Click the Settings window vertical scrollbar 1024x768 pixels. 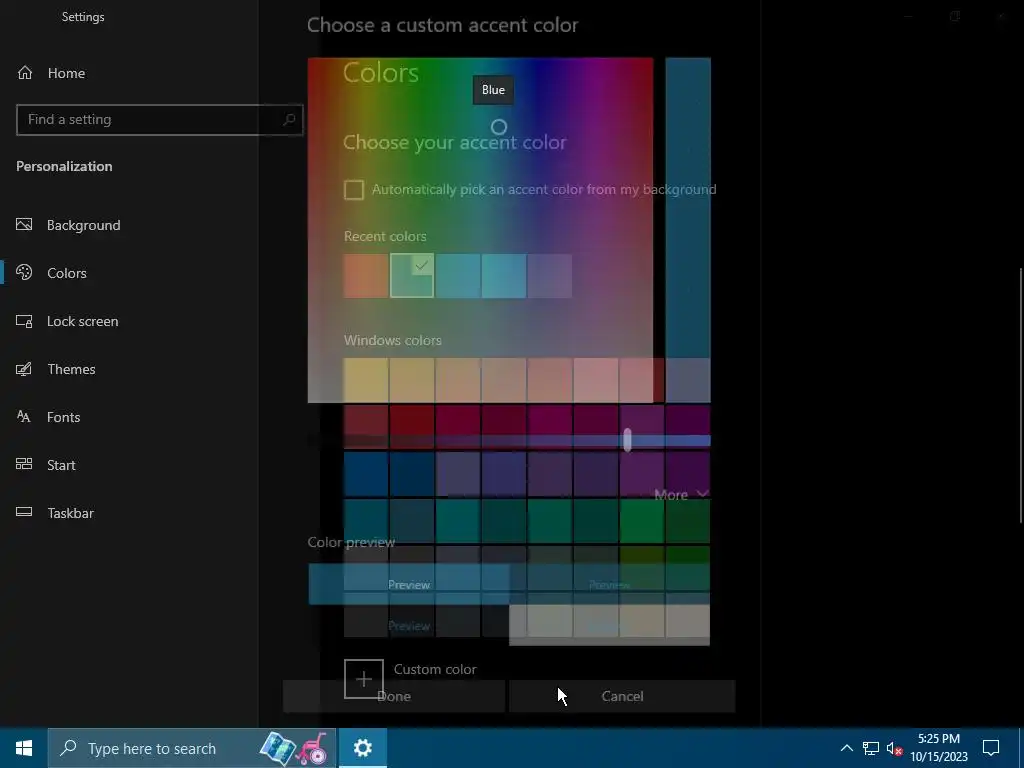tap(1020, 395)
